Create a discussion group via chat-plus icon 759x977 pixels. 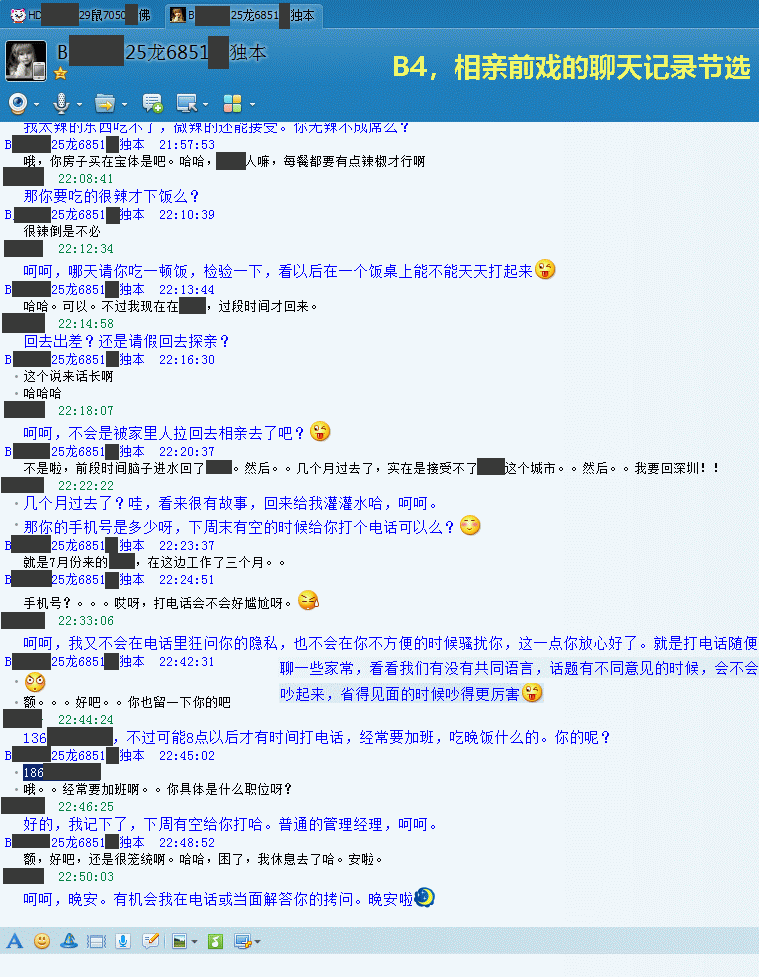pyautogui.click(x=152, y=103)
